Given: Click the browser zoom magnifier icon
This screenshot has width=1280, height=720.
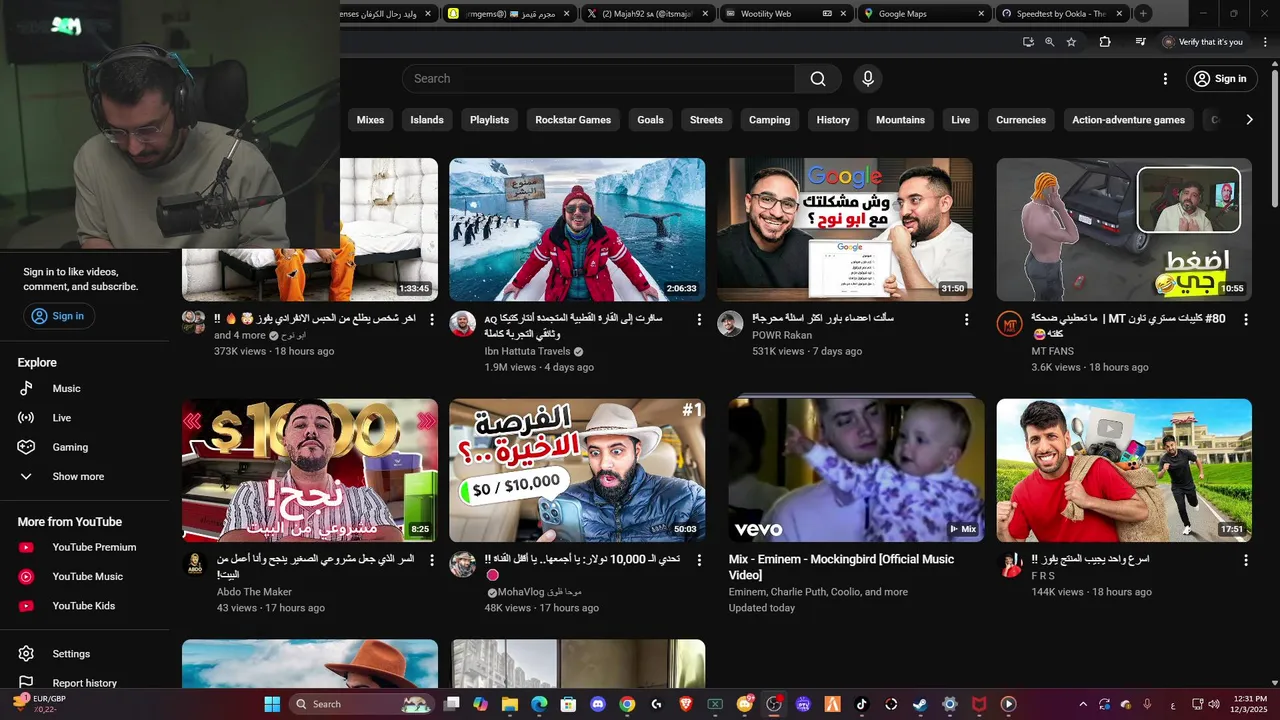Looking at the screenshot, I should pyautogui.click(x=1049, y=42).
